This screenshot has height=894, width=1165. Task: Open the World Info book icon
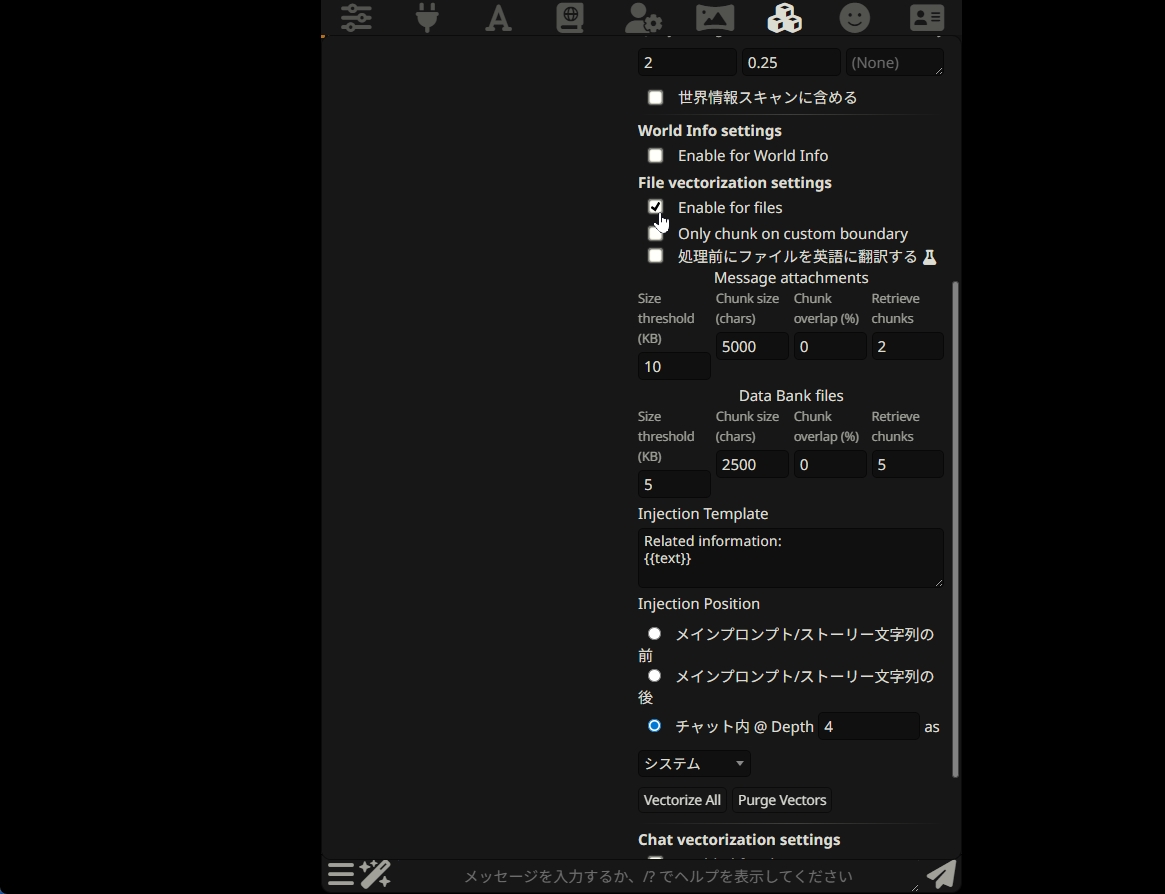point(570,17)
